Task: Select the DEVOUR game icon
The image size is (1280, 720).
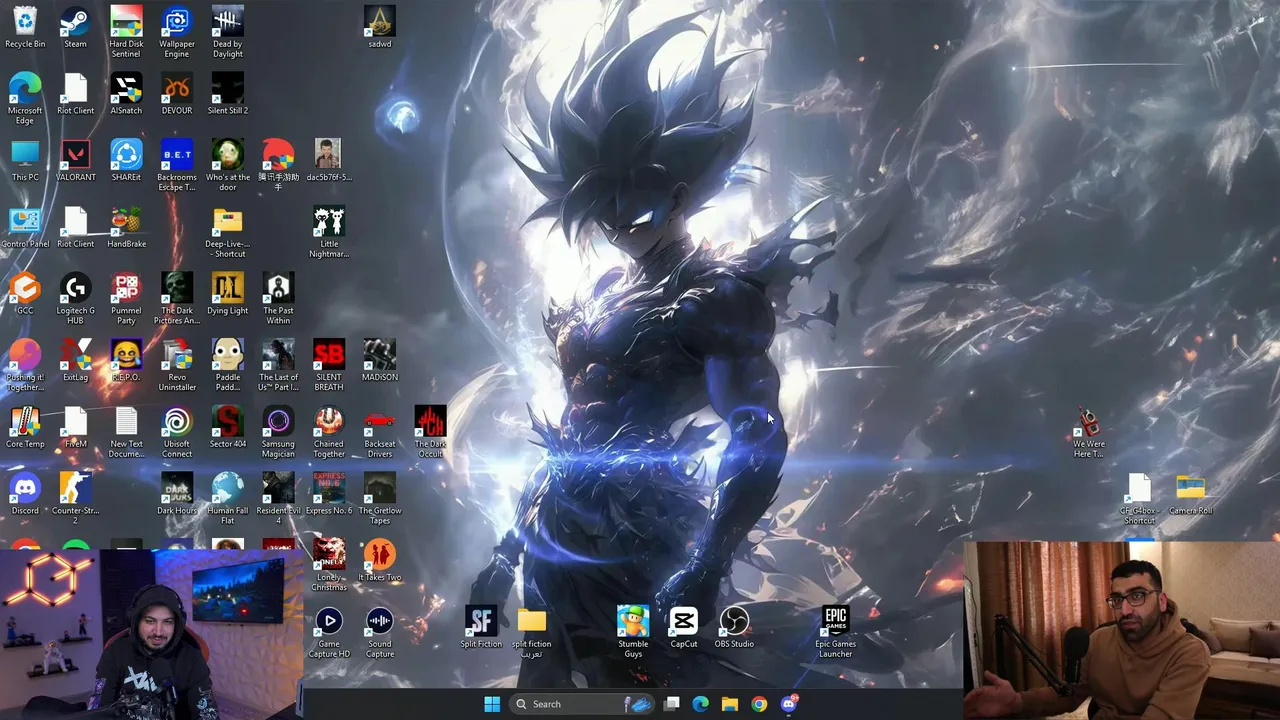Action: [177, 95]
